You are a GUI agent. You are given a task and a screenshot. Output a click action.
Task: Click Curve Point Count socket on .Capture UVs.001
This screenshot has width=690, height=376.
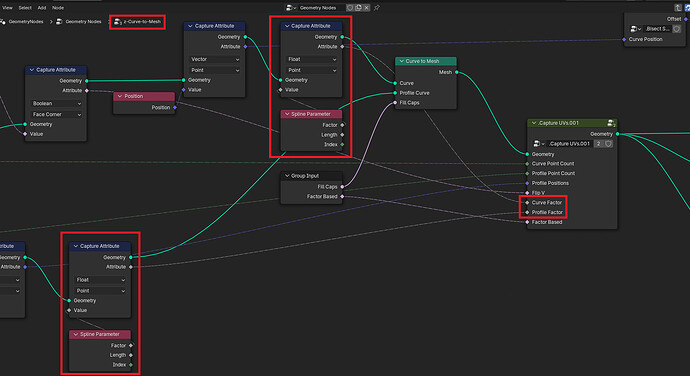(527, 164)
